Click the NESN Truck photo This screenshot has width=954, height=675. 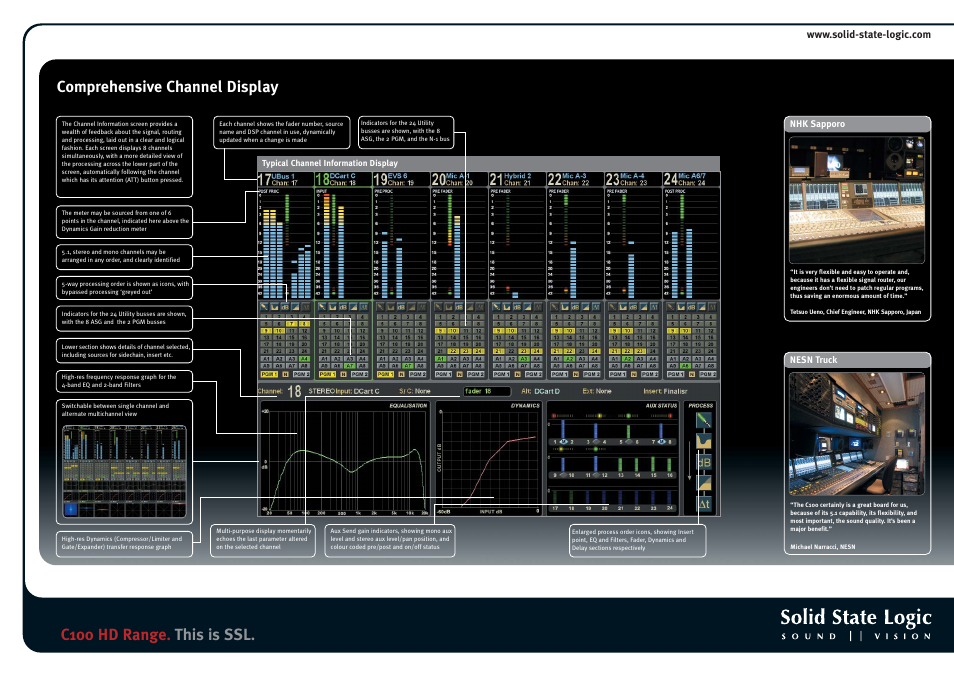[x=857, y=434]
